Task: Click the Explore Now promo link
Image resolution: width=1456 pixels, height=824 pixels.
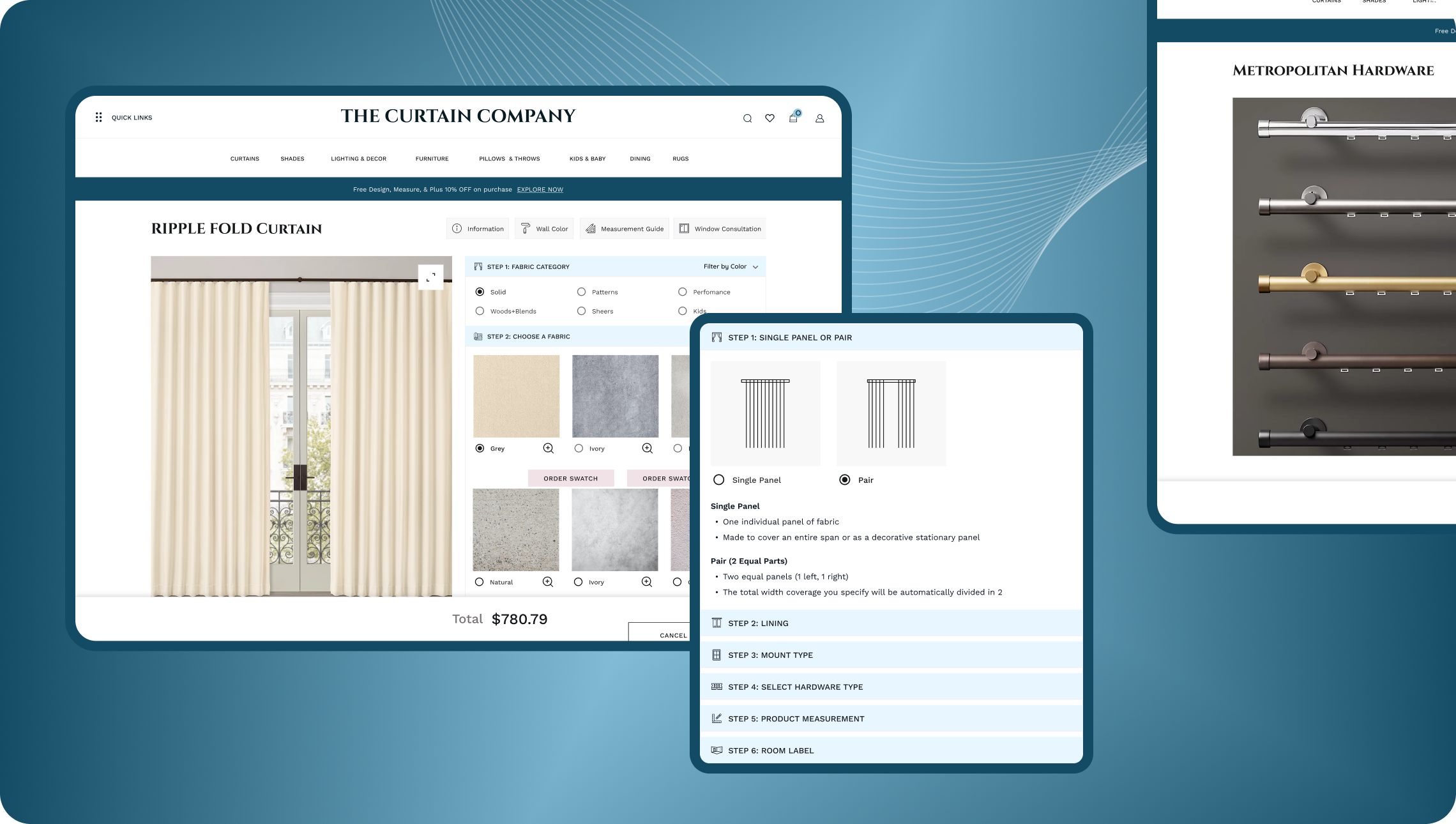Action: (x=540, y=190)
